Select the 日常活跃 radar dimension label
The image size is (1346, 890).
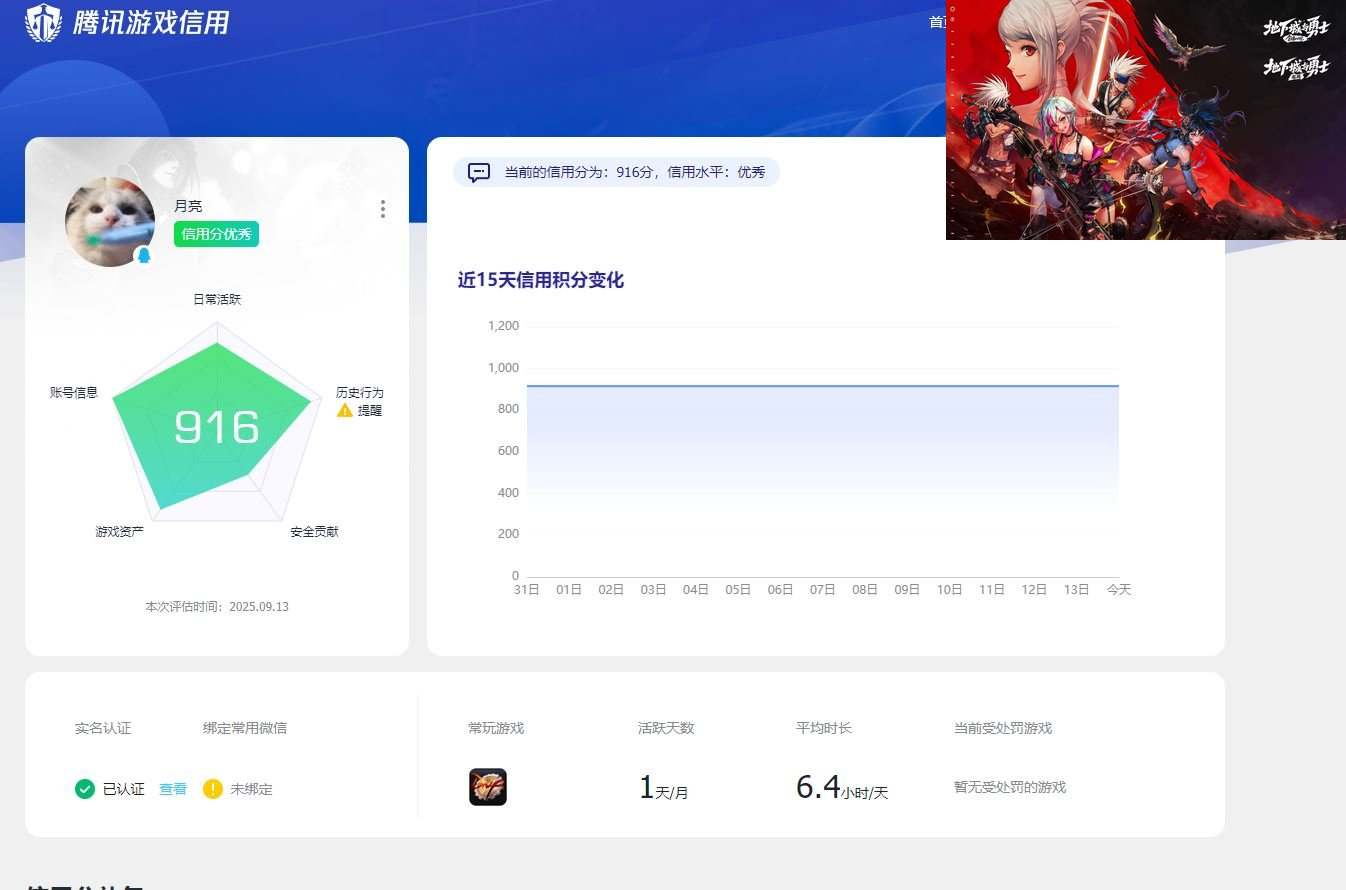click(x=217, y=299)
